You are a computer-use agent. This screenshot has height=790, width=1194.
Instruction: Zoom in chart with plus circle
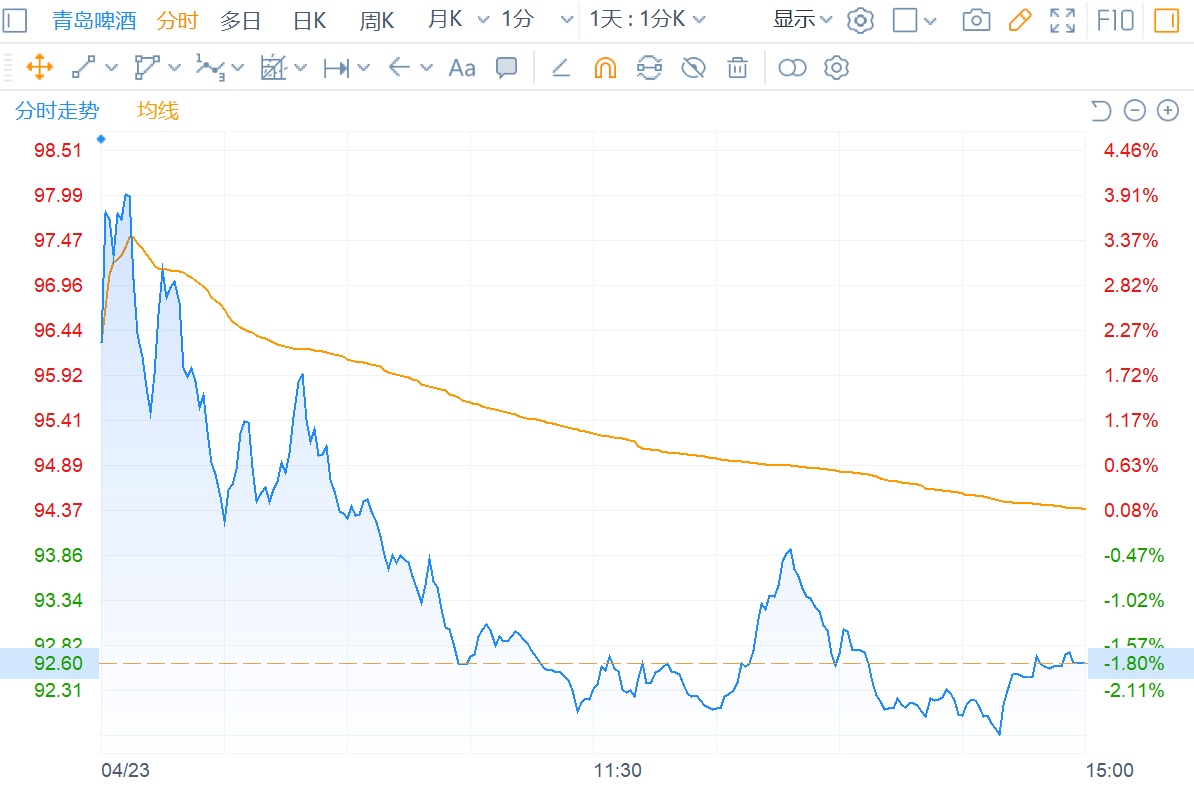pos(1168,110)
